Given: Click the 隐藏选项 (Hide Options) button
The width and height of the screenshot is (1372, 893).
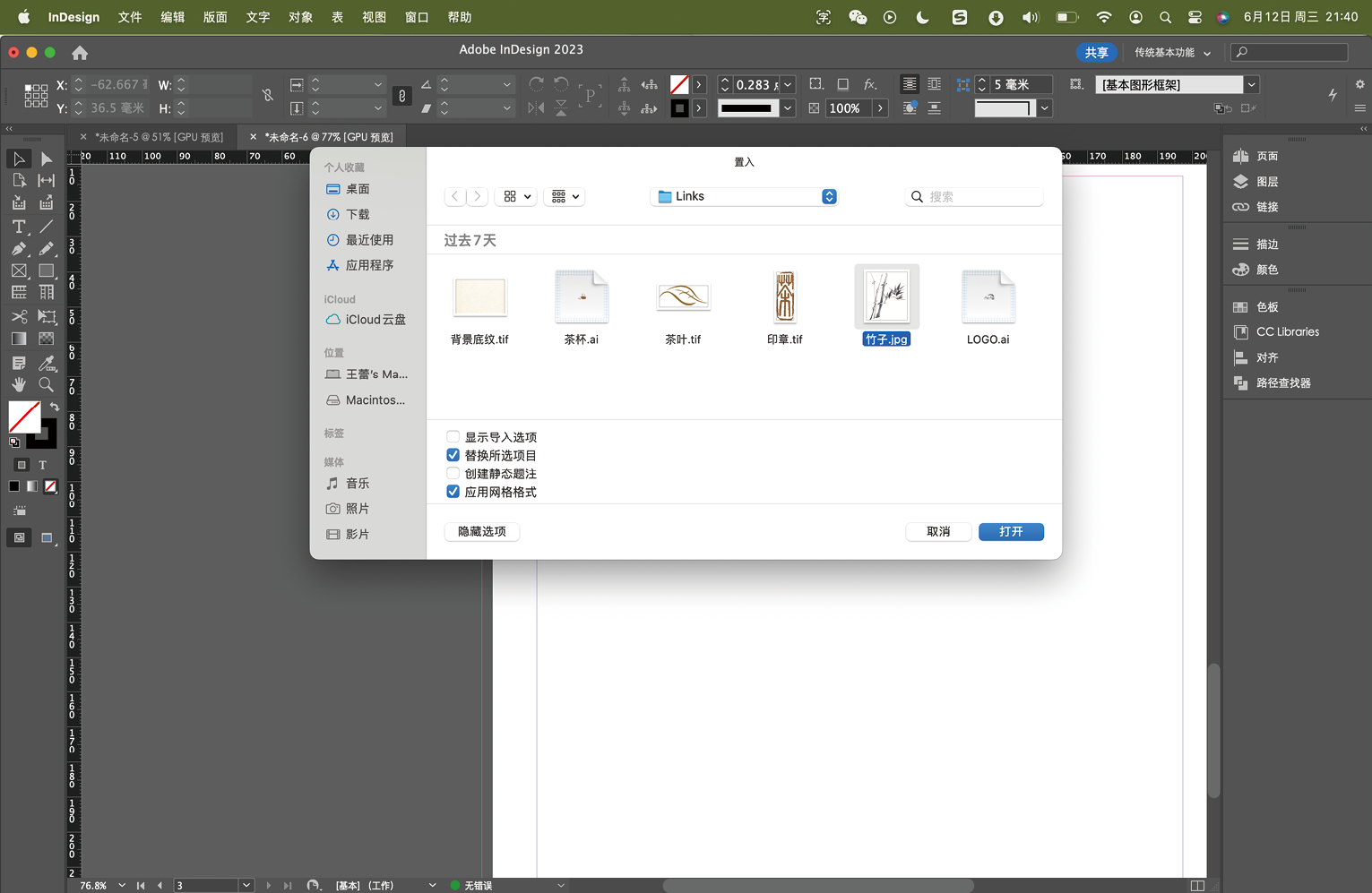Looking at the screenshot, I should coord(482,531).
